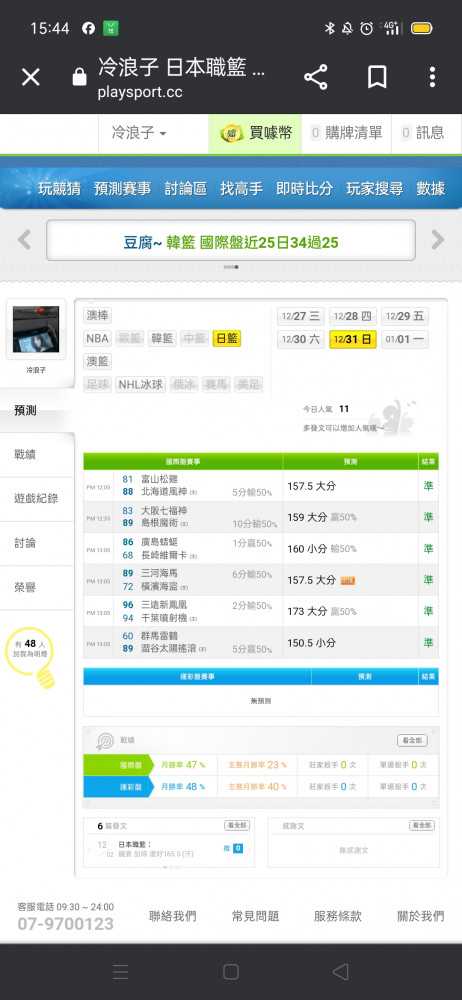Pick the 12/30 六 date
Image resolution: width=462 pixels, height=1000 pixels.
point(301,339)
